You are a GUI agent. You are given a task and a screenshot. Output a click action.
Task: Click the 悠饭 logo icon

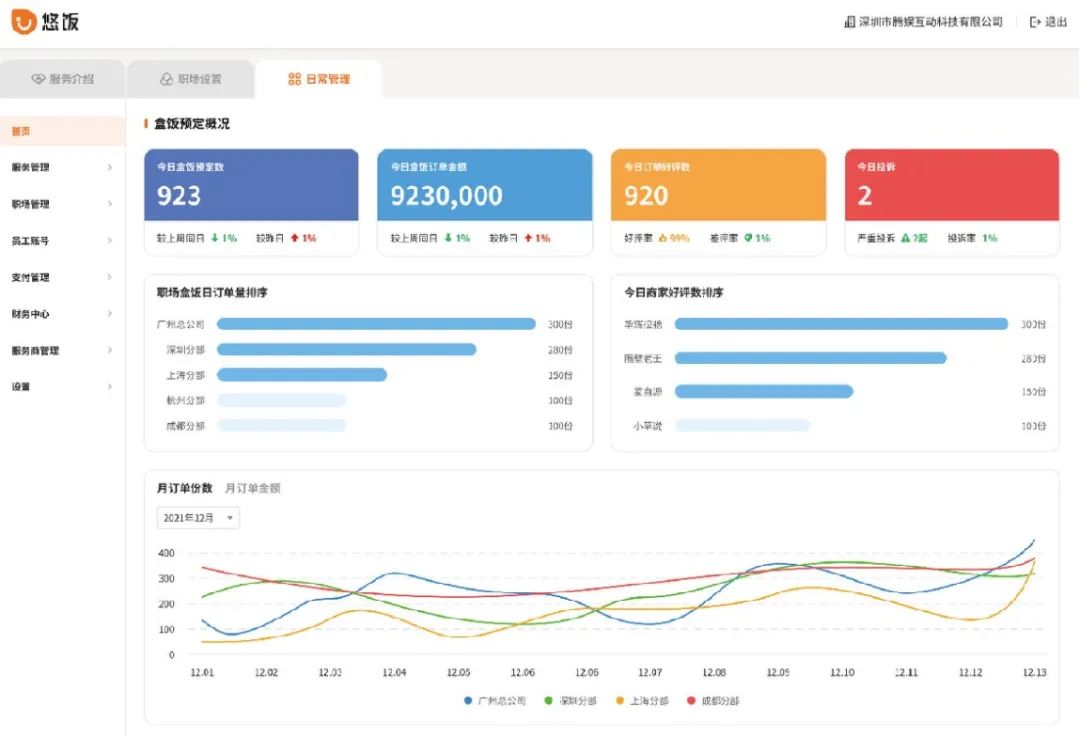(23, 21)
